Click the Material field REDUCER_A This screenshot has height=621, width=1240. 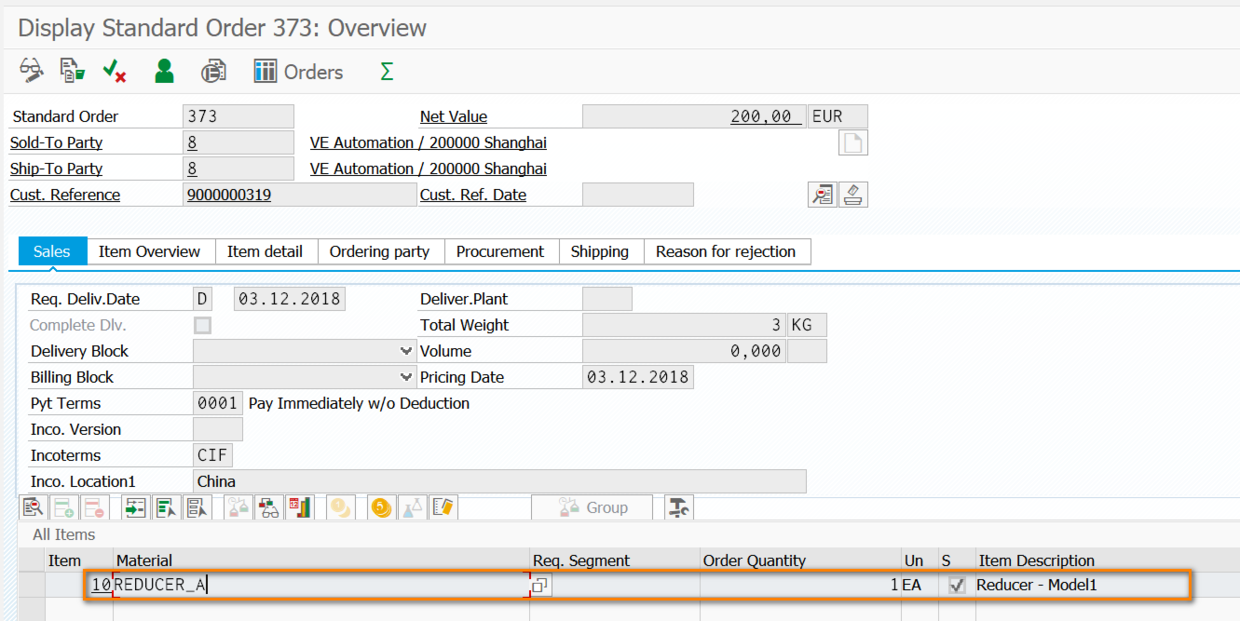(x=321, y=585)
